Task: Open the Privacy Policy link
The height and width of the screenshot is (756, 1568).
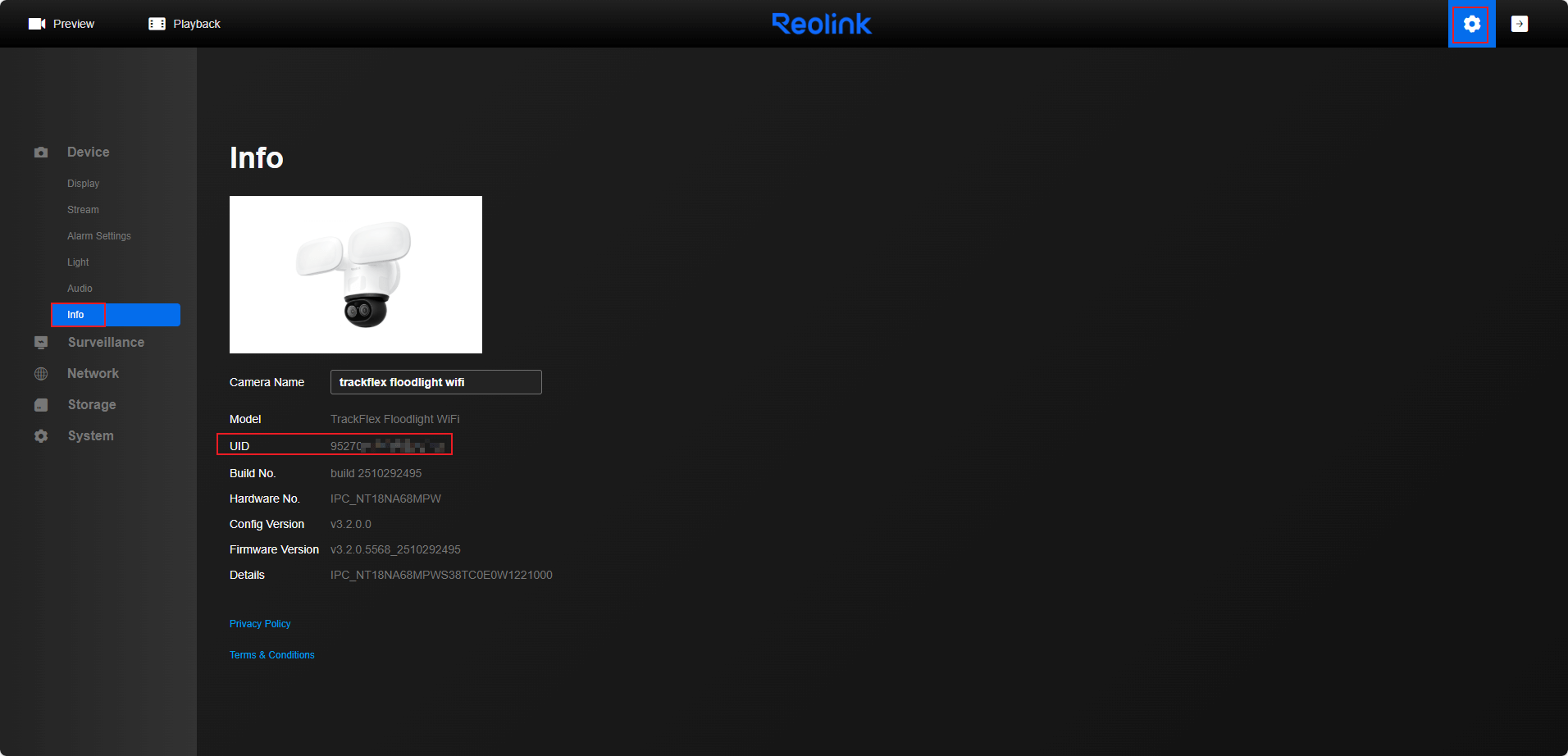Action: [x=260, y=623]
